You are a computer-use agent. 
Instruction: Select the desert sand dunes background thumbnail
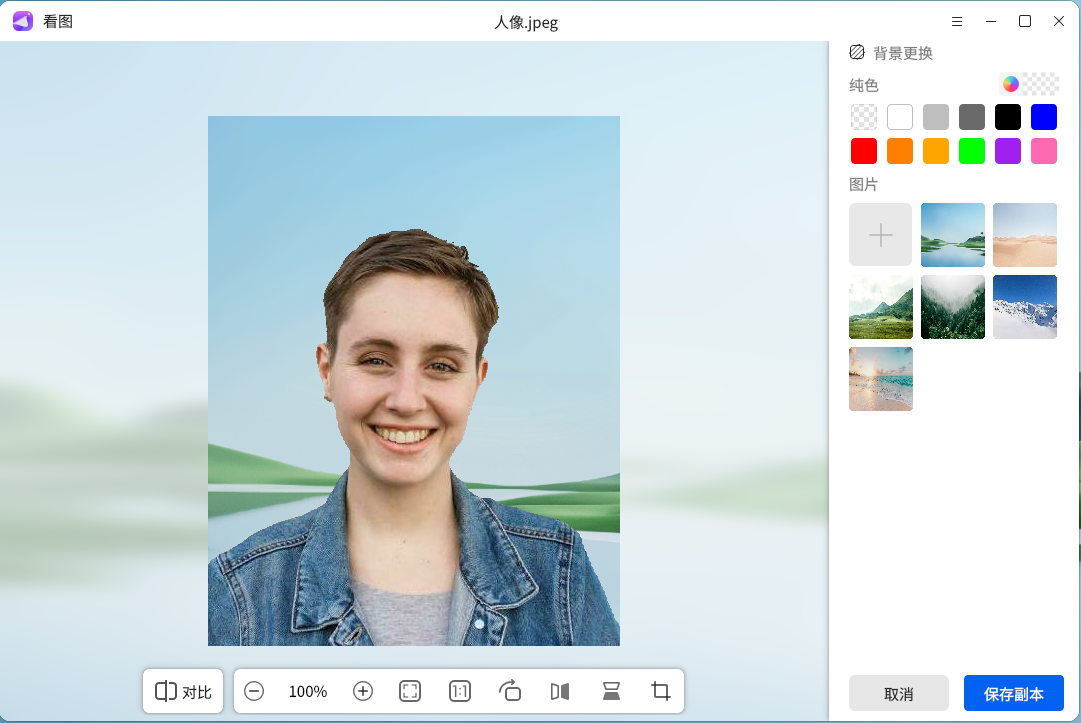tap(1024, 235)
